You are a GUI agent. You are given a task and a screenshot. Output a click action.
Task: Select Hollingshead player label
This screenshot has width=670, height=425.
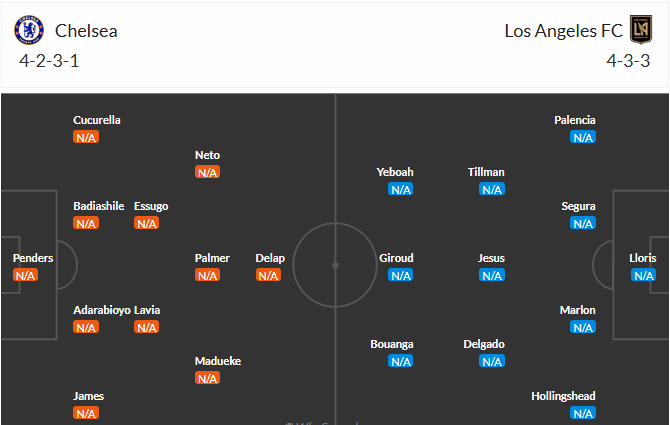tap(563, 396)
